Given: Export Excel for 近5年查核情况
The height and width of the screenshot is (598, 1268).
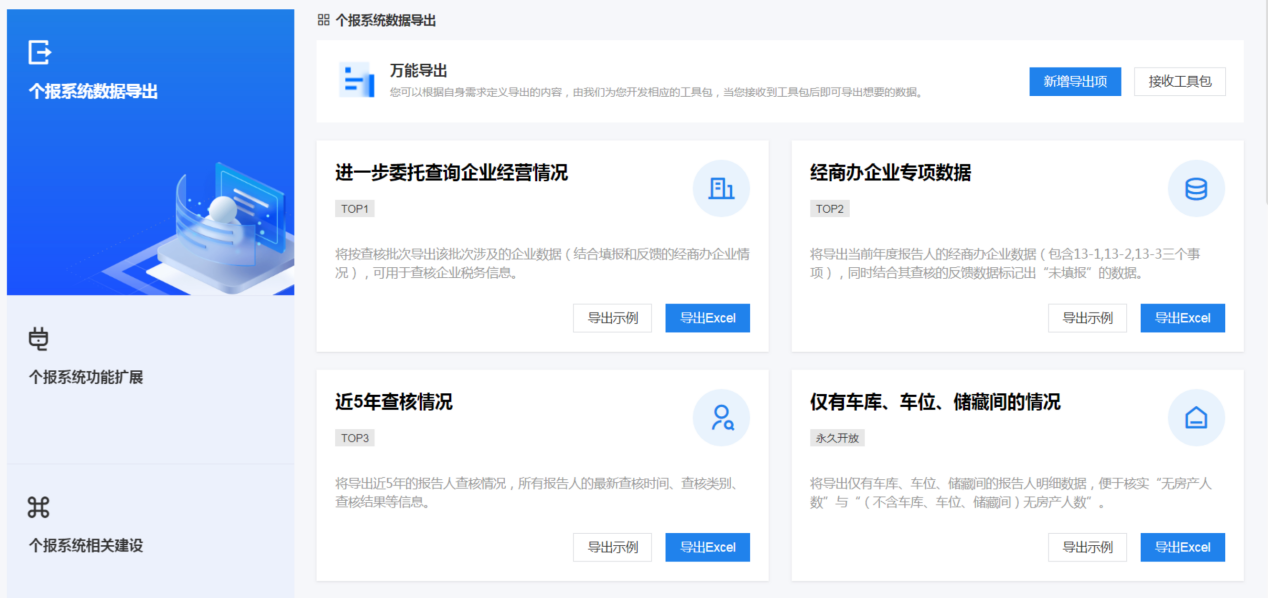Looking at the screenshot, I should pyautogui.click(x=707, y=547).
